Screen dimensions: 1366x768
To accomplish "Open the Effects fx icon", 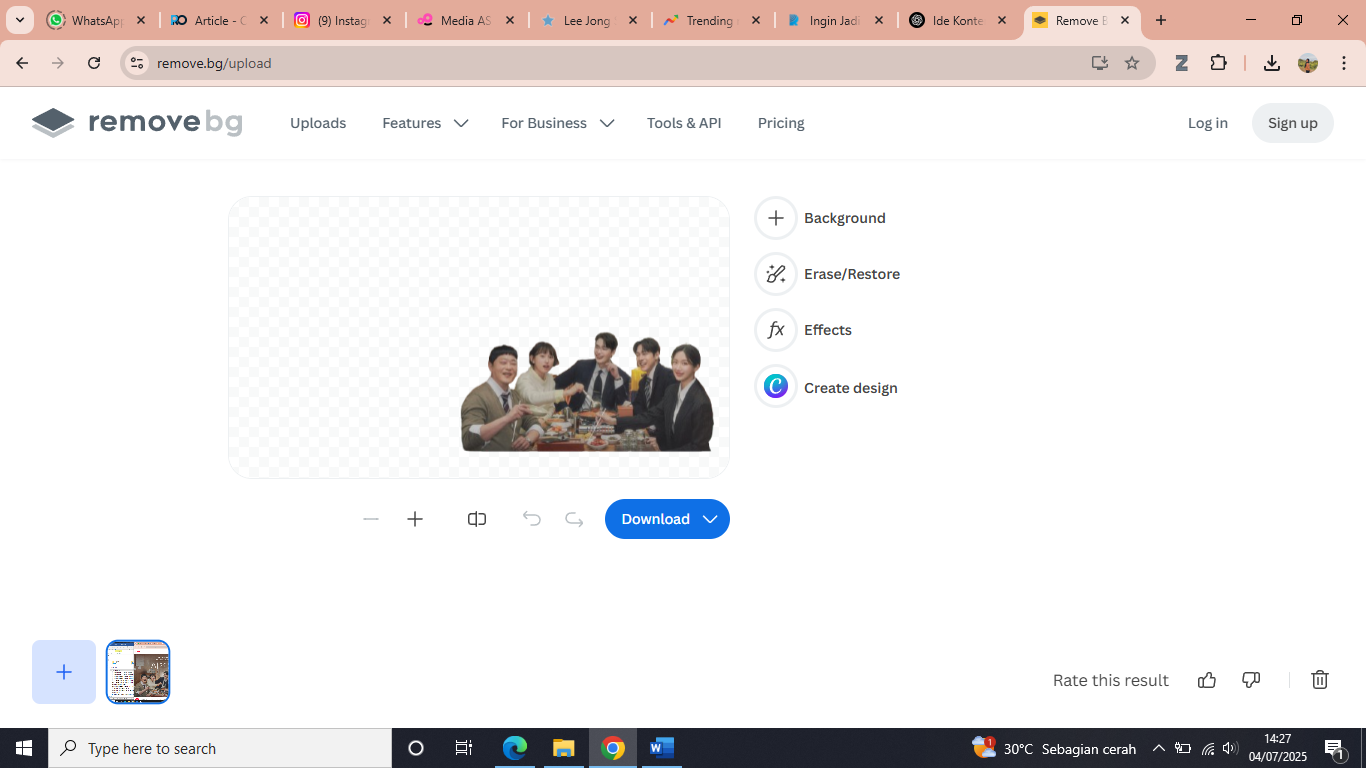I will 776,330.
